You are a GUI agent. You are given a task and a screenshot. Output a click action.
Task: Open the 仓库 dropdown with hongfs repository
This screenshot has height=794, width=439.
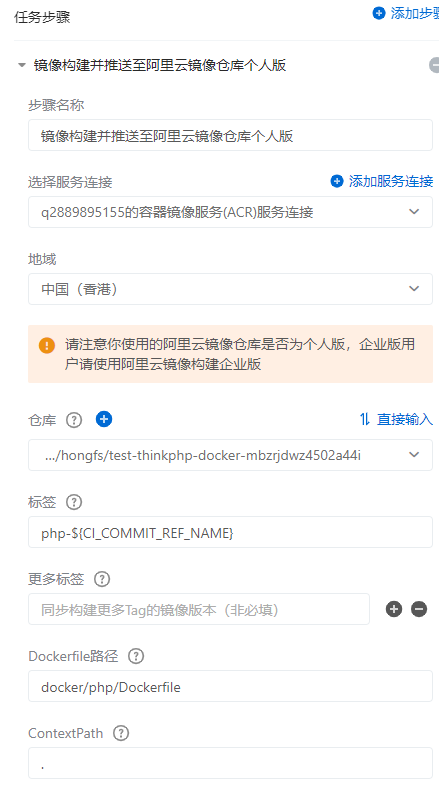coord(230,455)
